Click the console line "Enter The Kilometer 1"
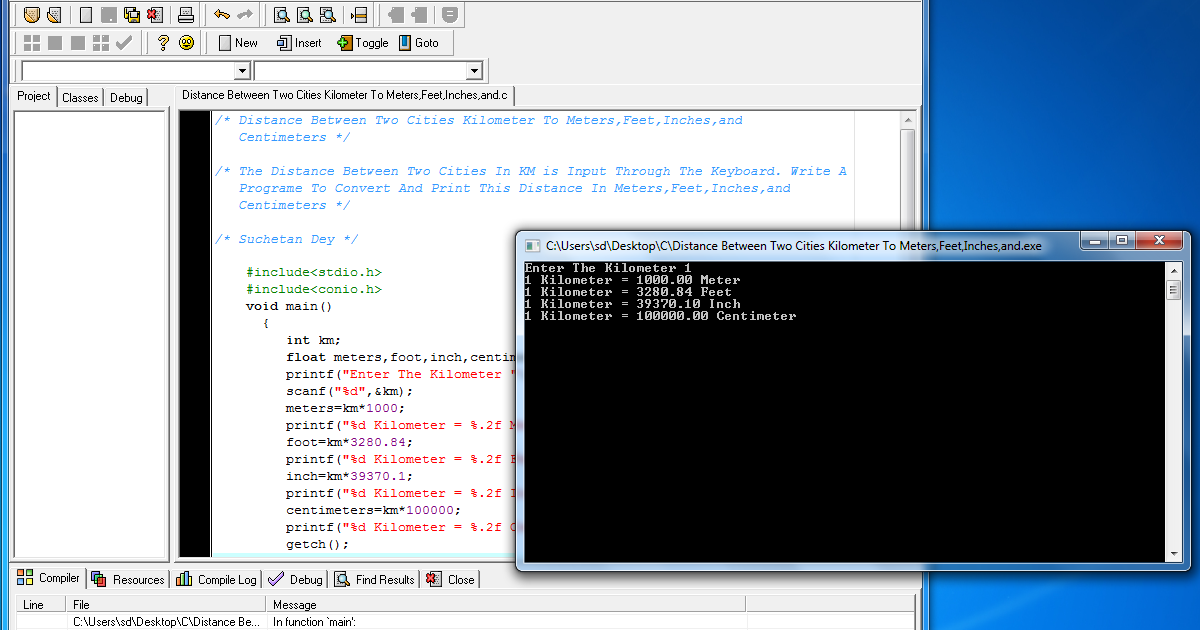The height and width of the screenshot is (630, 1200). 608,268
